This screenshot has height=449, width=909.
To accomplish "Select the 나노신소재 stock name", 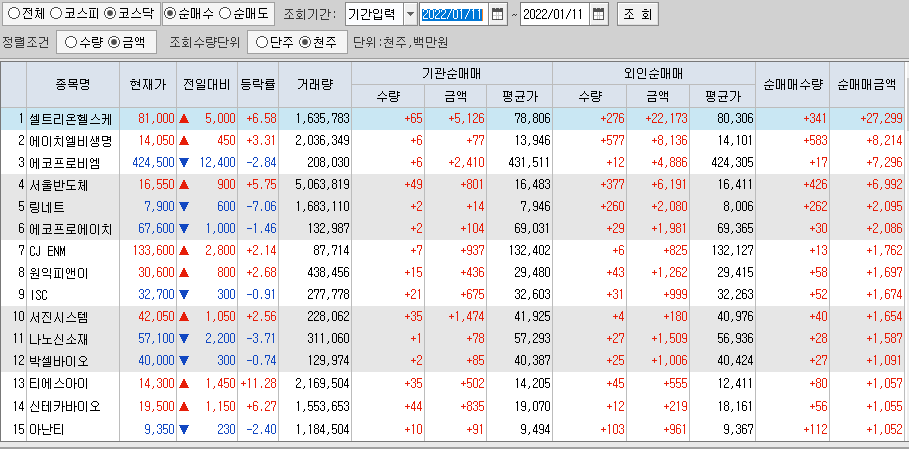I will coord(58,339).
